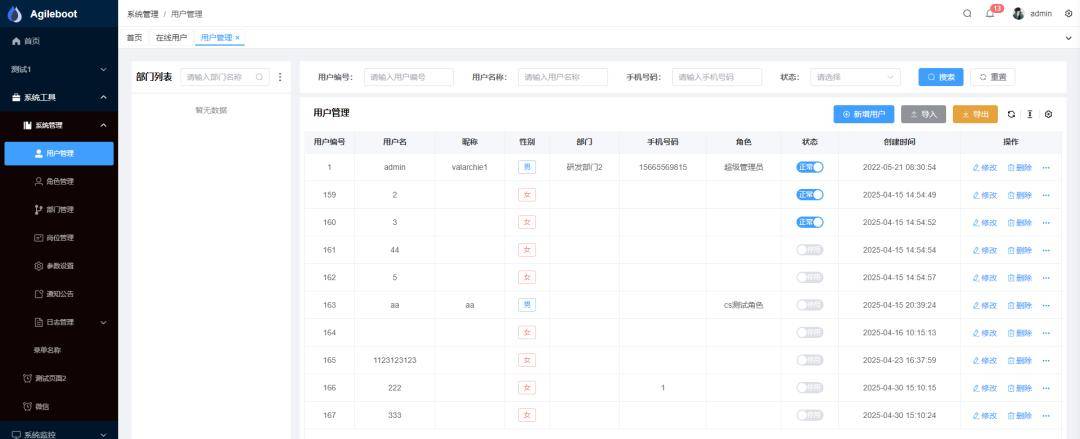The height and width of the screenshot is (439, 1080).
Task: Click username cell 1123123123
Action: click(395, 360)
